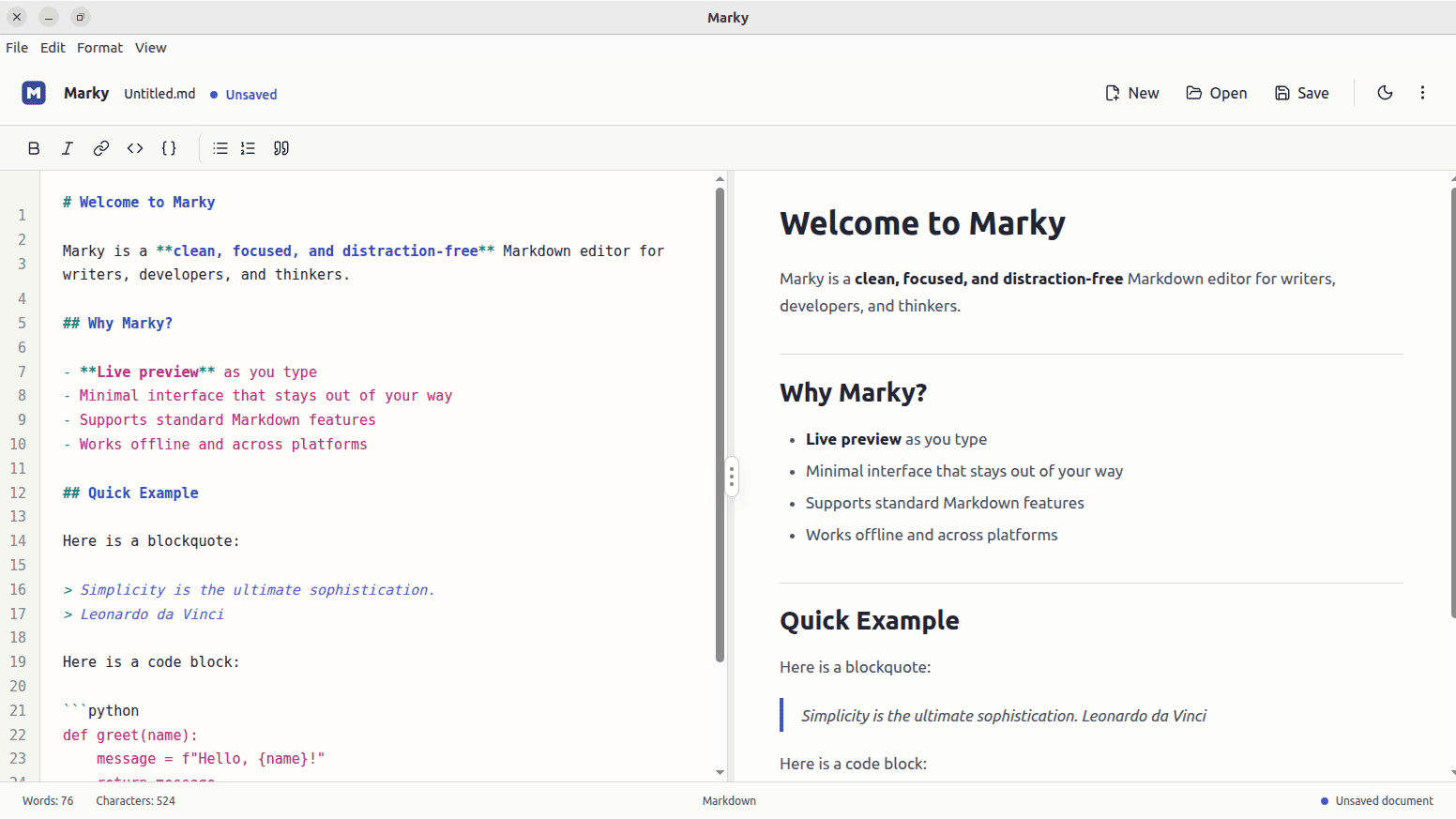This screenshot has width=1456, height=819.
Task: Click the Unsaved status indicator in the header
Action: click(x=244, y=95)
